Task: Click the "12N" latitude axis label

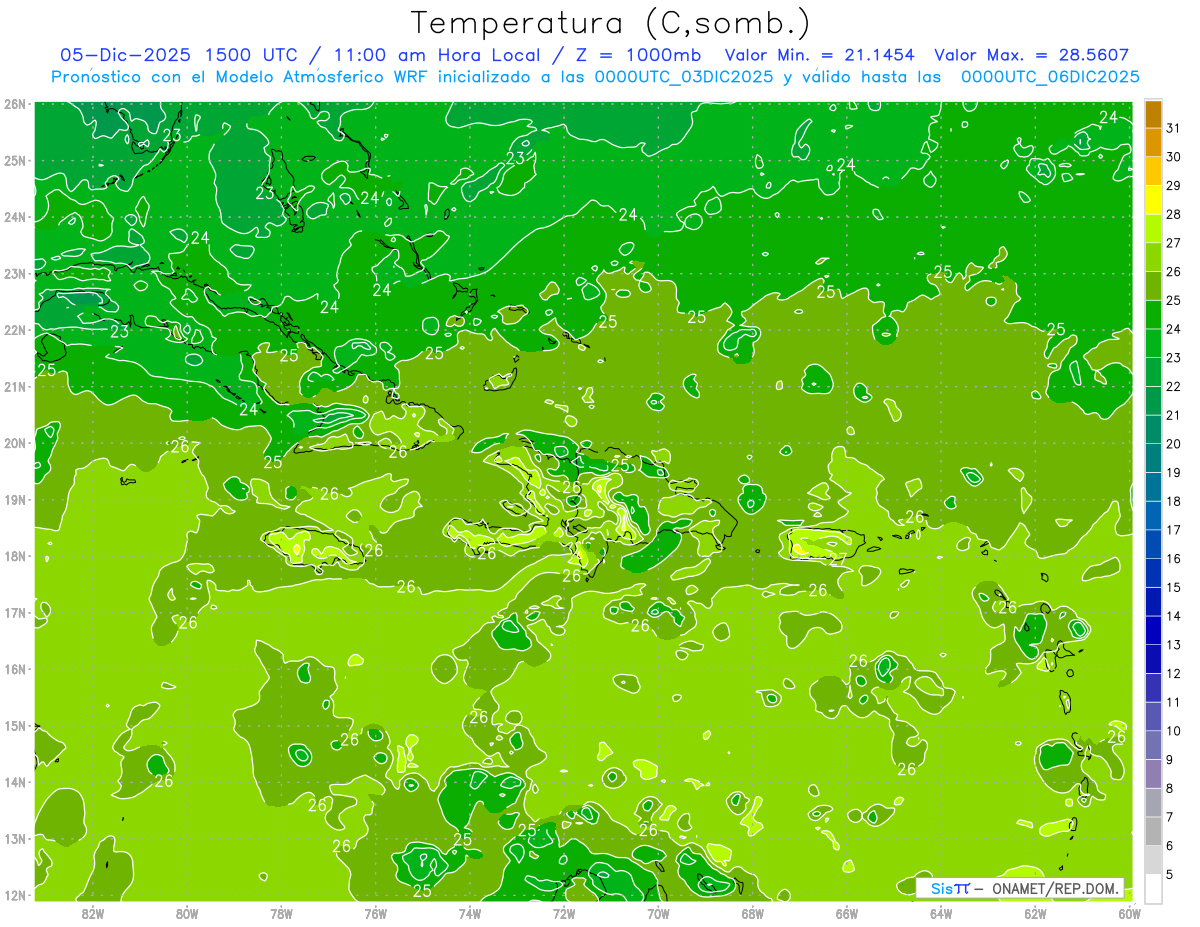Action: point(15,895)
